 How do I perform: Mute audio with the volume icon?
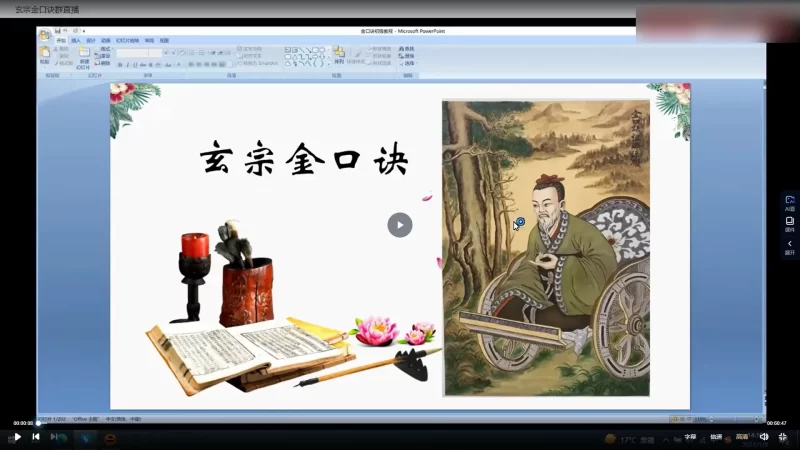(x=764, y=437)
